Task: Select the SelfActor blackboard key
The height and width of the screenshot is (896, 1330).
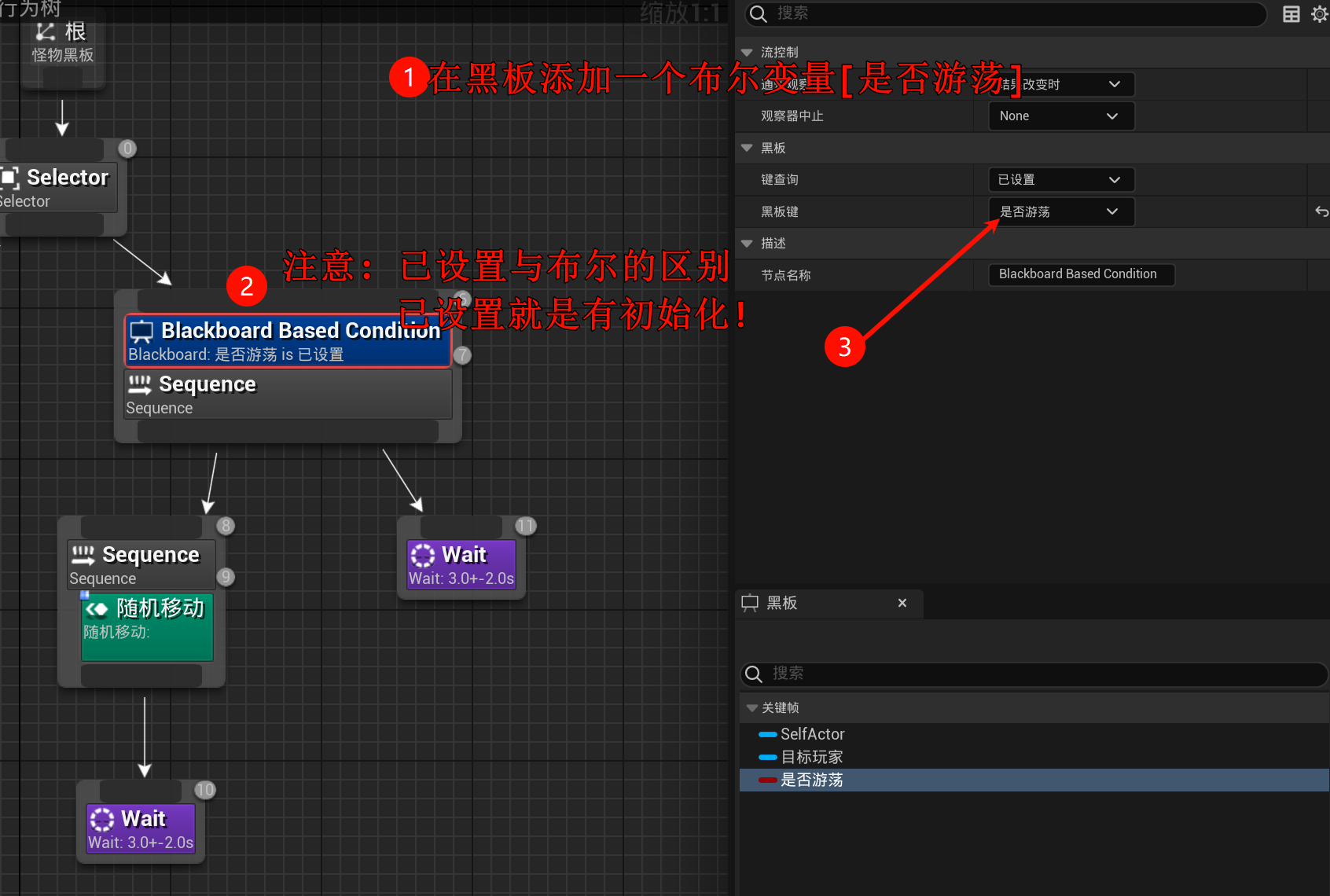Action: 812,734
